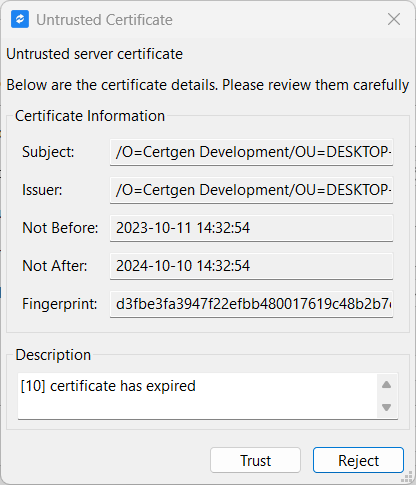Screen dimensions: 416x485
Task: Click the 'Untrusted server certificate' heading
Action: click(x=95, y=54)
